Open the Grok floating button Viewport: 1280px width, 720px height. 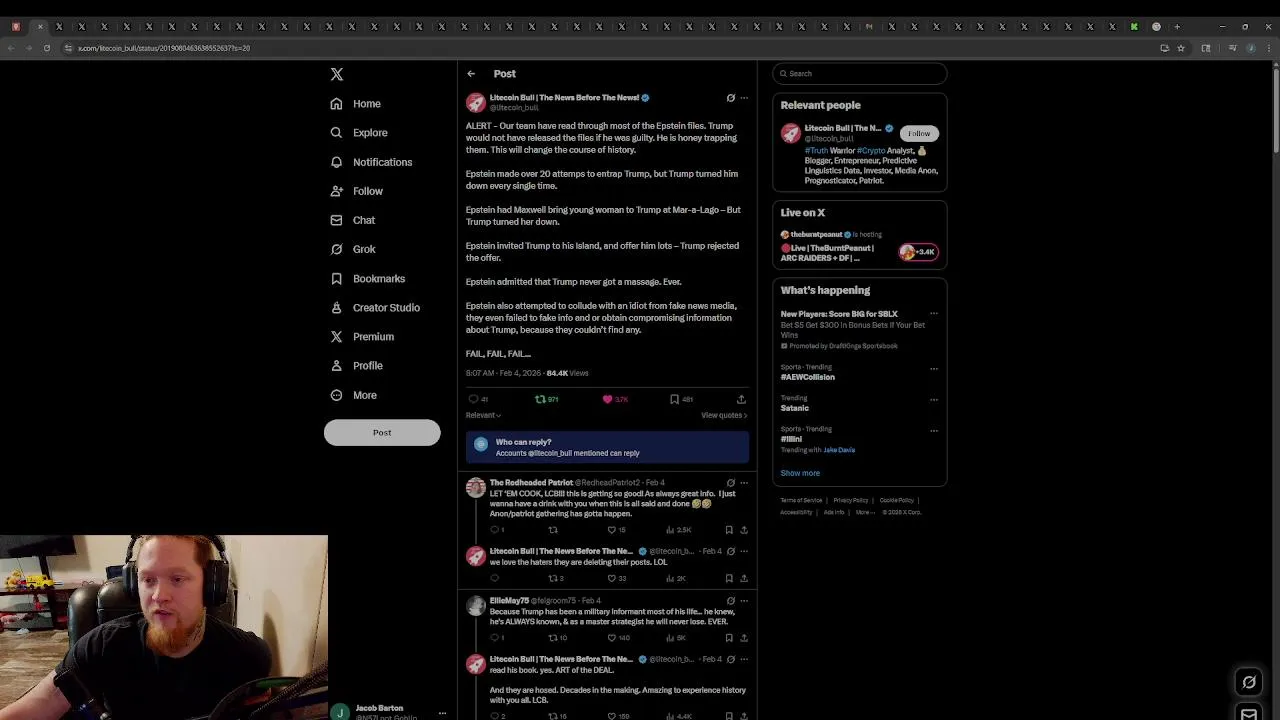[x=1249, y=682]
